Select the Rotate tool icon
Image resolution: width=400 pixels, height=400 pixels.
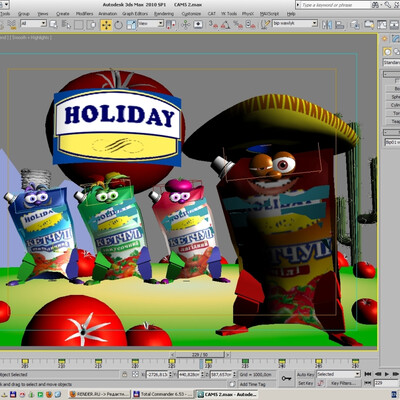119,25
